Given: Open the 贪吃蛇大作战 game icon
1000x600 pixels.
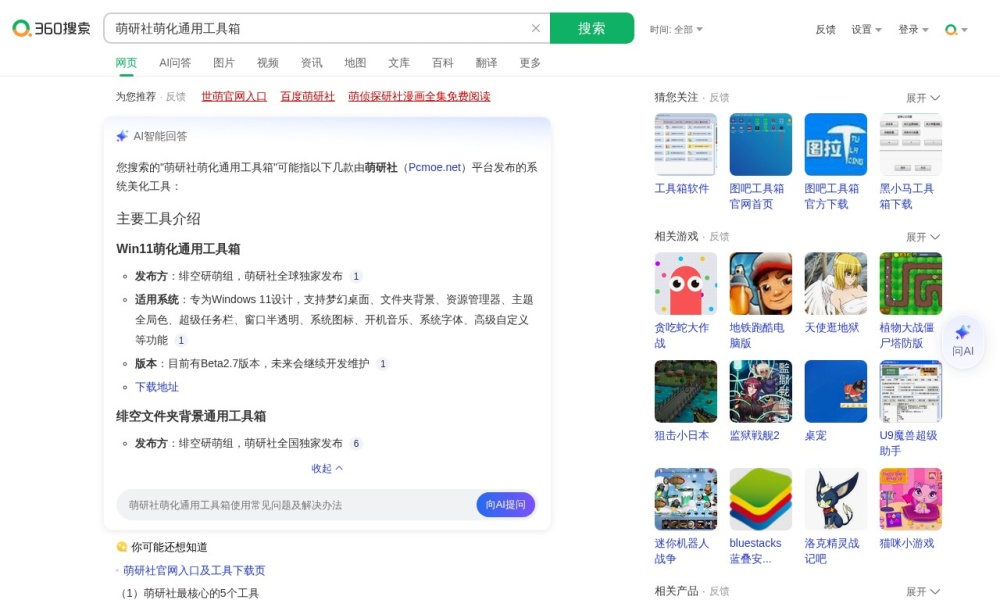Looking at the screenshot, I should coord(686,283).
